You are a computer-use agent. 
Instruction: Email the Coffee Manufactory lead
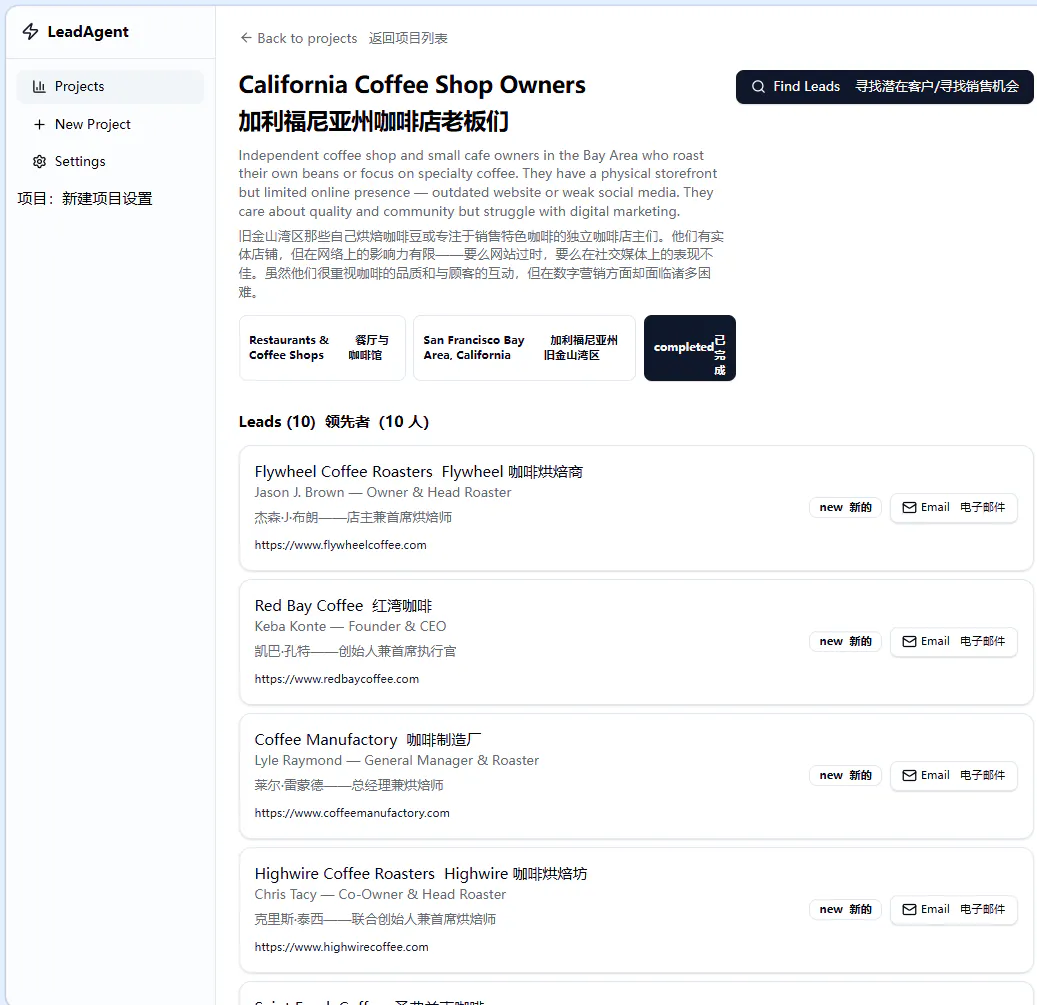(x=954, y=775)
